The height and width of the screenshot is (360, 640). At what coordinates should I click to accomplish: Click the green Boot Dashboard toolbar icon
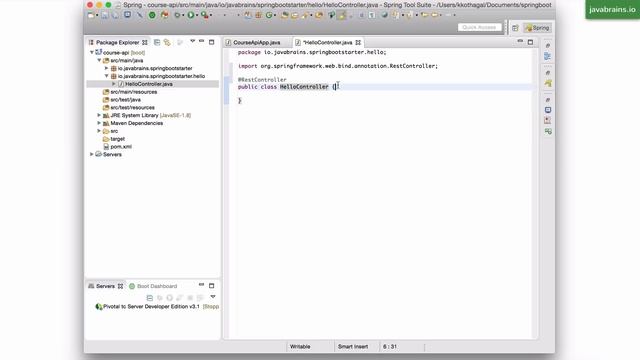(152, 15)
